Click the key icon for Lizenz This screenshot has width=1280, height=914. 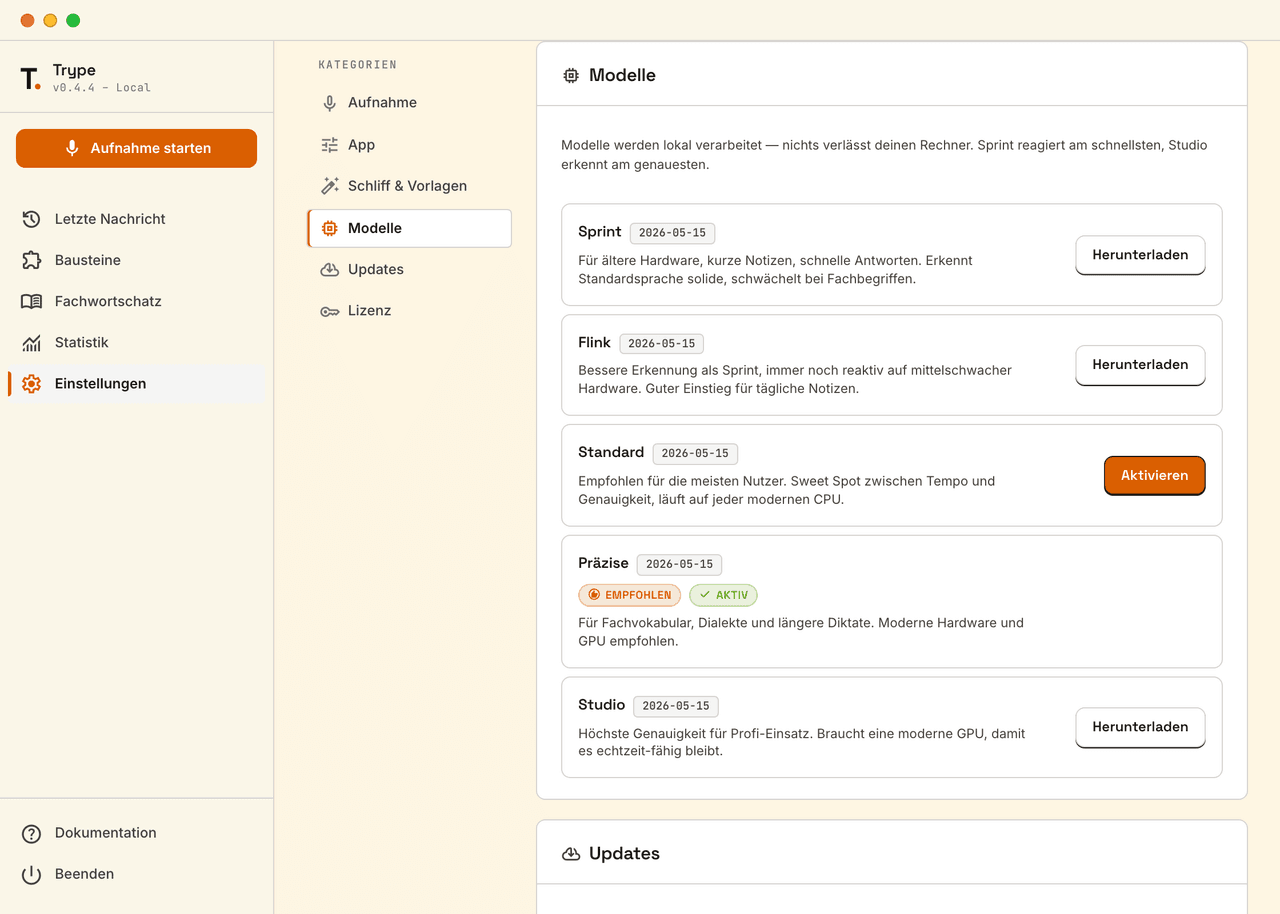(x=330, y=311)
